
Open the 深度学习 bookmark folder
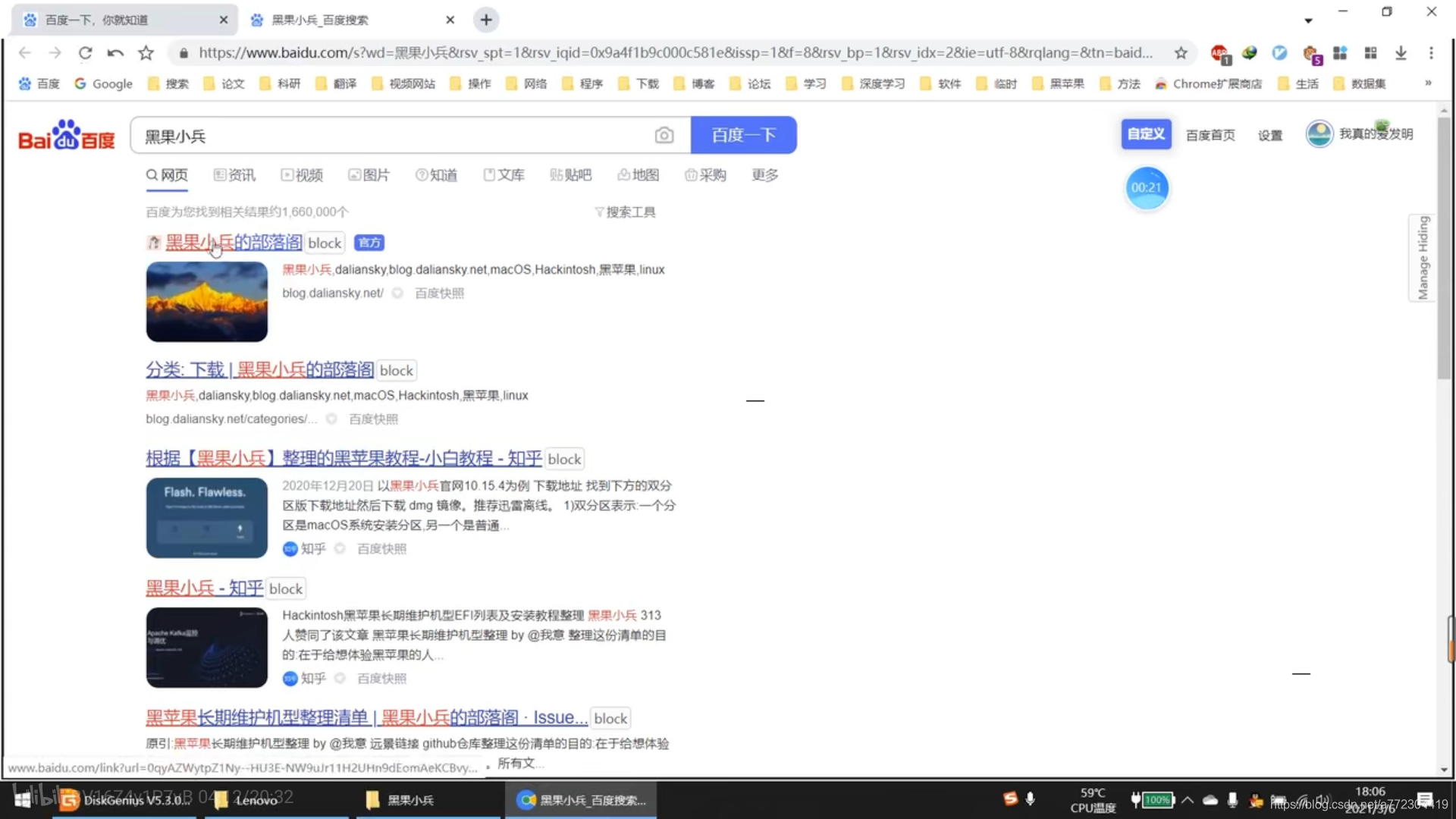click(x=874, y=83)
